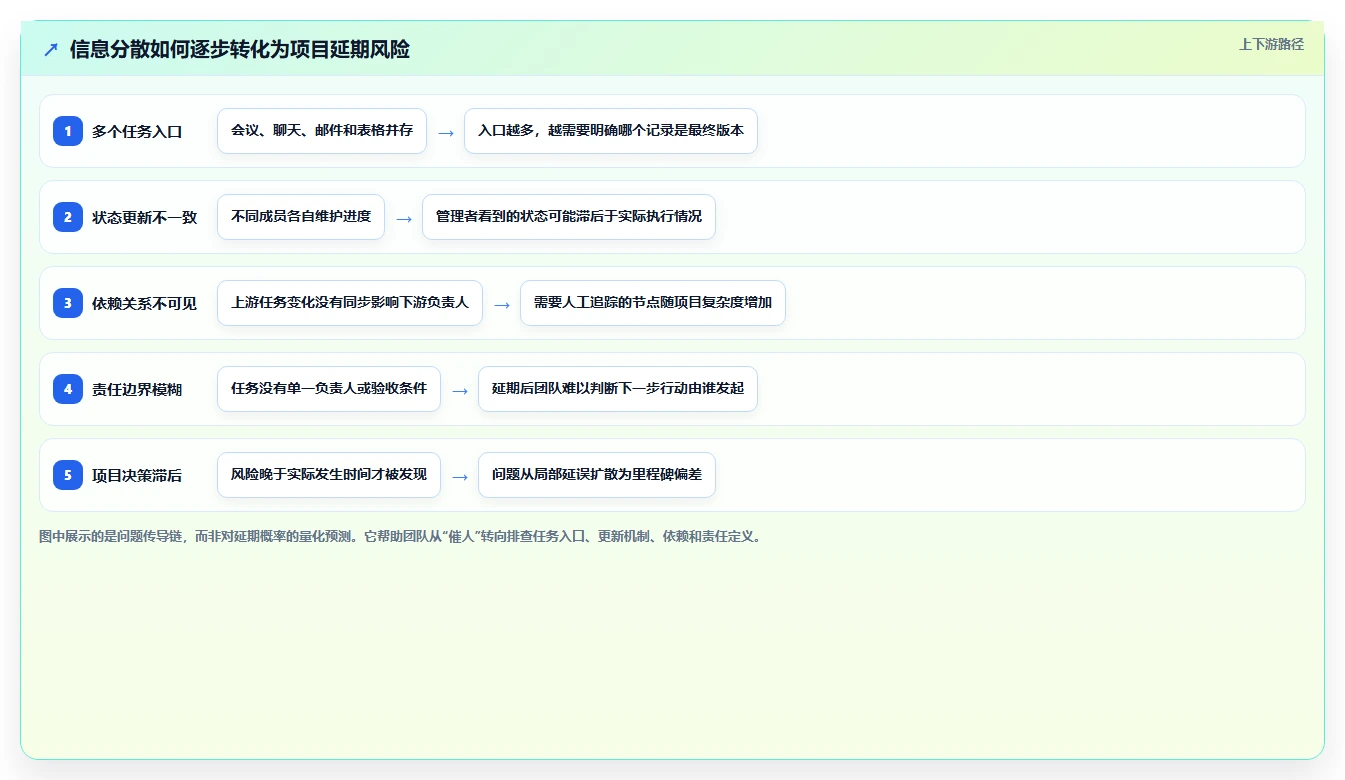Select the 项目决策滞后 label
1345x780 pixels.
137,475
